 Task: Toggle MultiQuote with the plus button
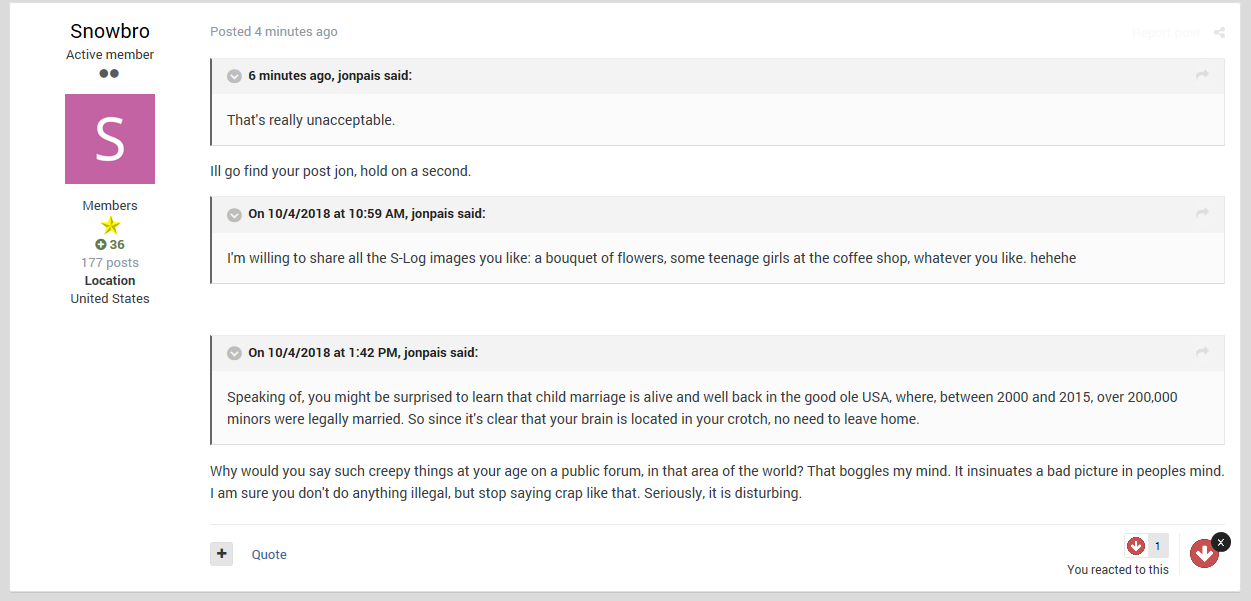coord(221,553)
